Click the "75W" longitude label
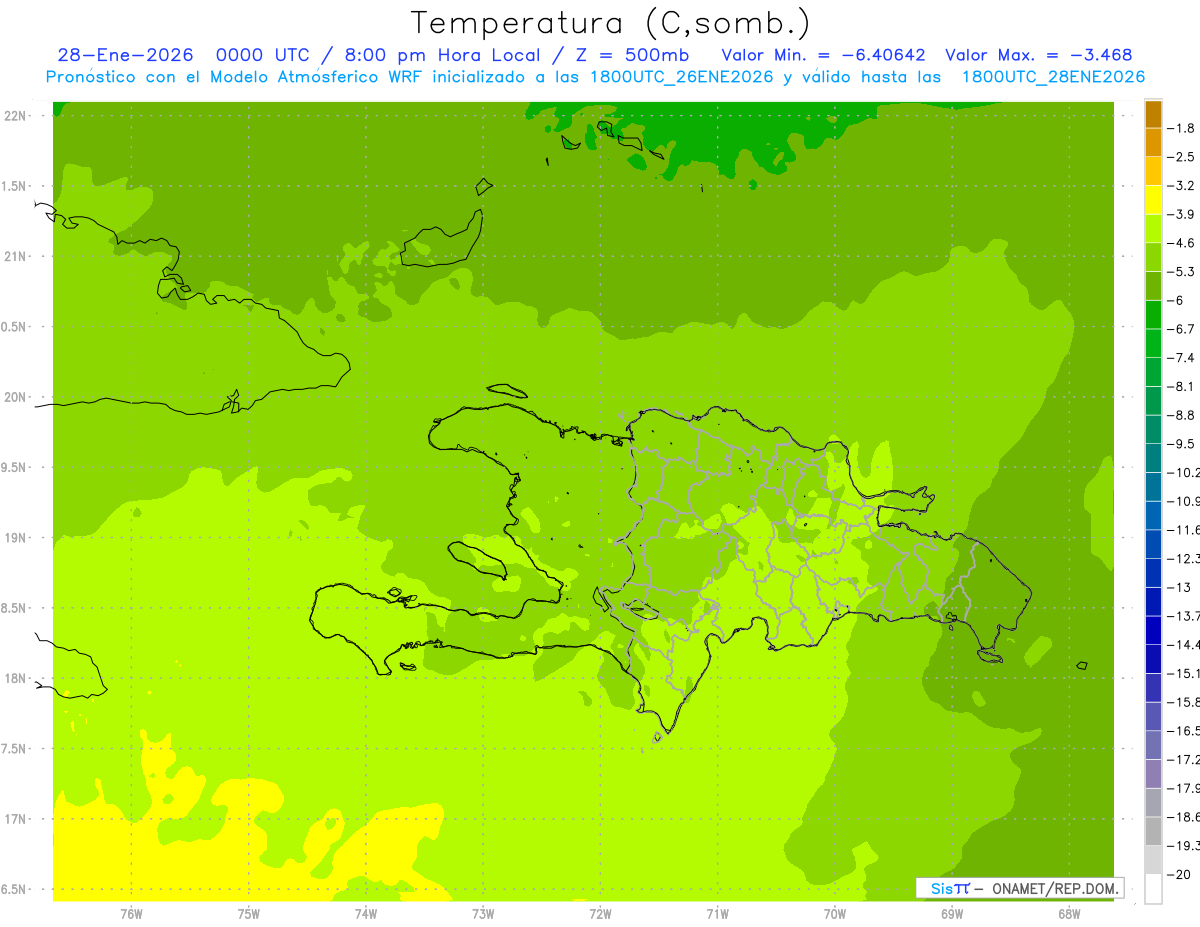 (x=248, y=914)
